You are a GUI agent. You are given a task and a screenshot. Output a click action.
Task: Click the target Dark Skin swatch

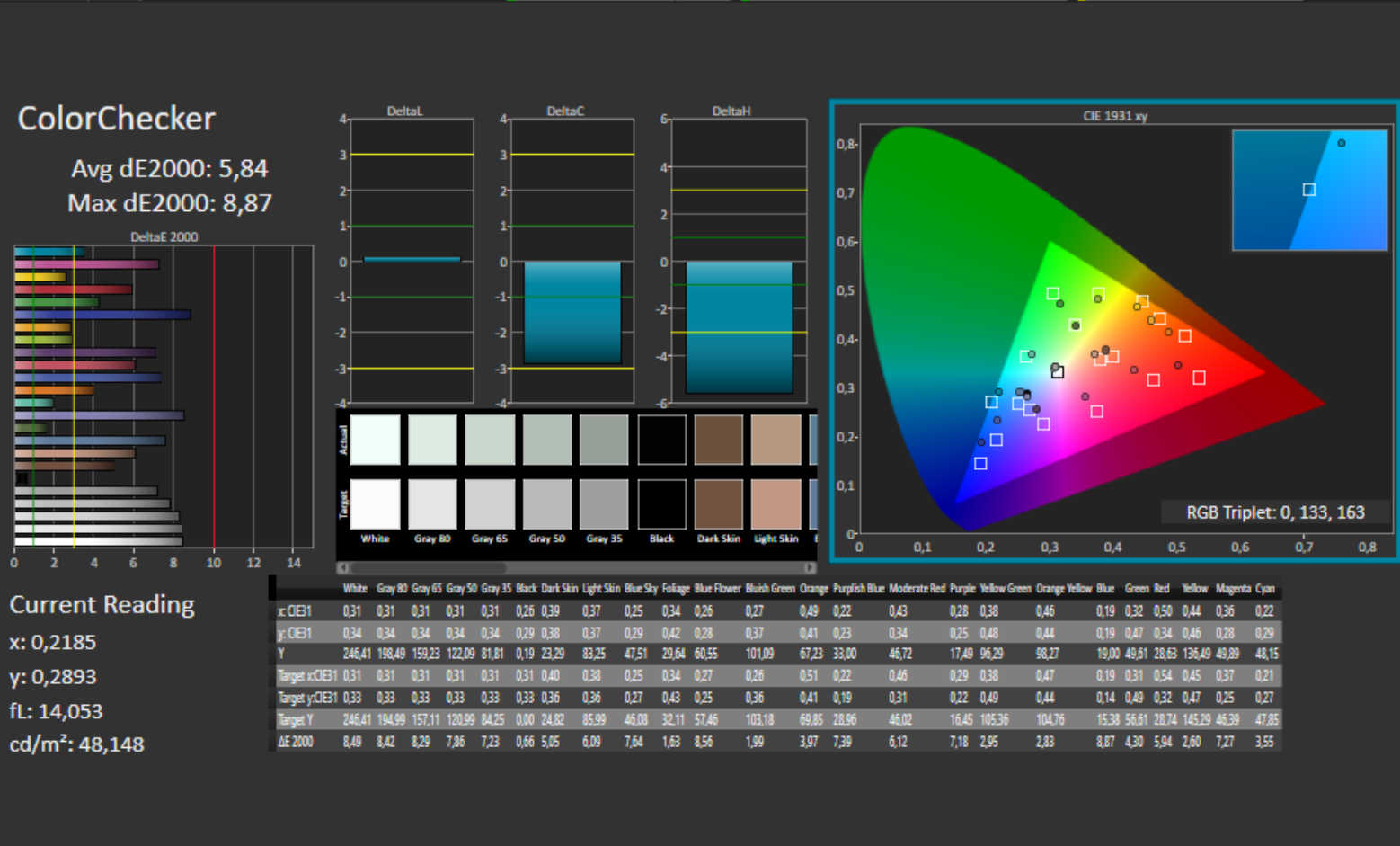tap(719, 503)
